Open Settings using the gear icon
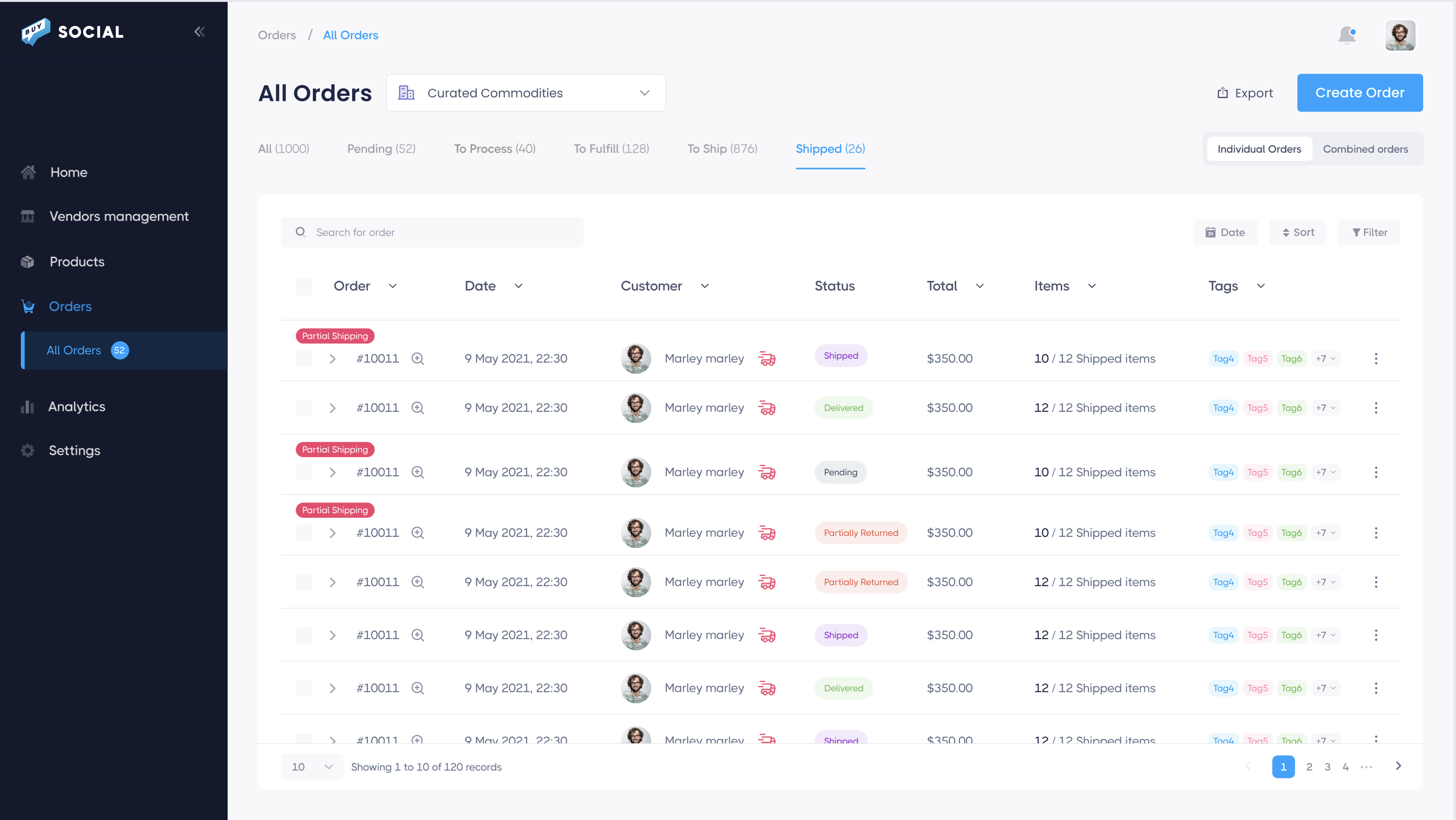The height and width of the screenshot is (820, 1456). [28, 450]
